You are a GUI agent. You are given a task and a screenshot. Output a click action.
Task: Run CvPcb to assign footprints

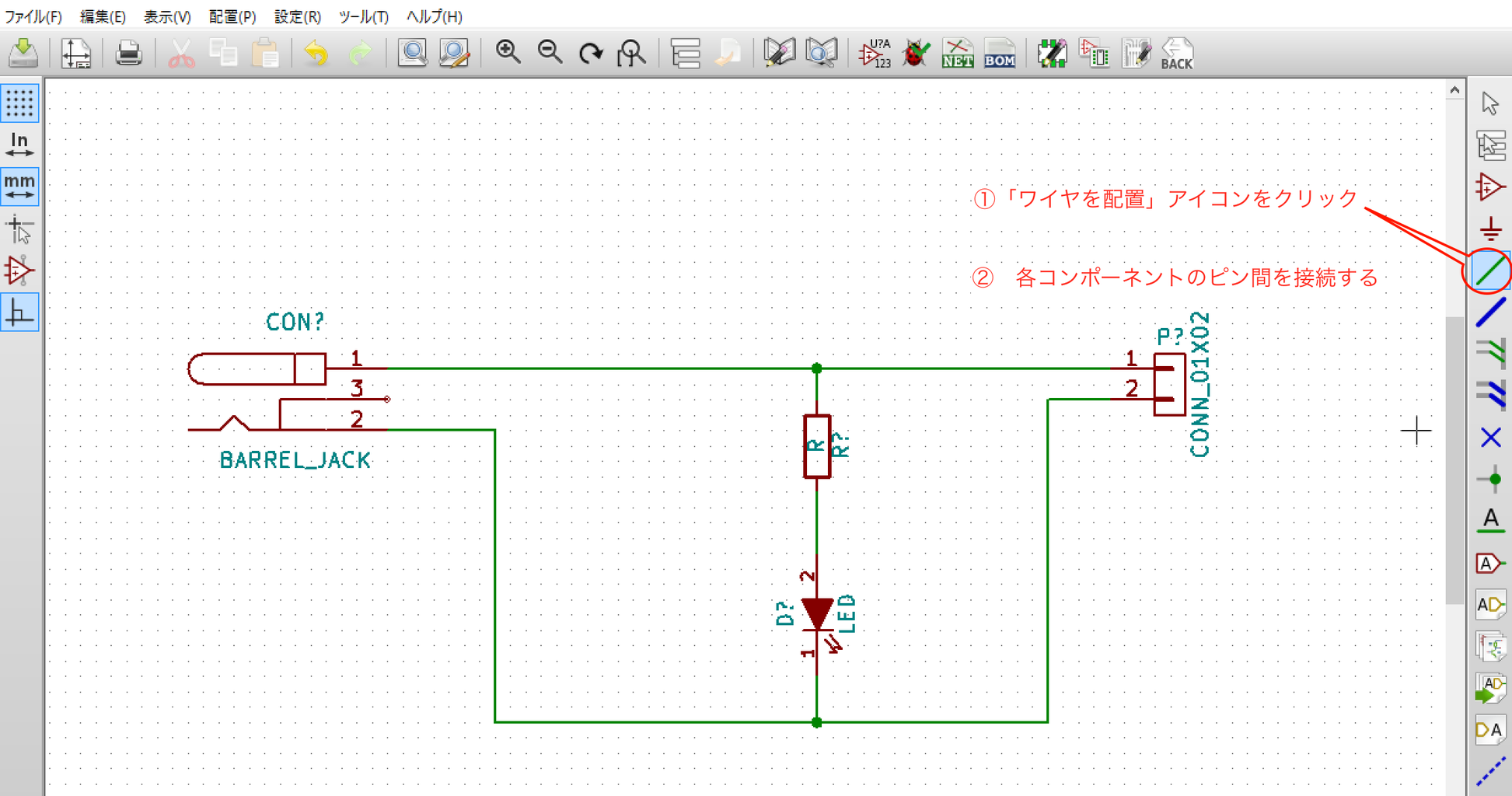[x=1095, y=53]
